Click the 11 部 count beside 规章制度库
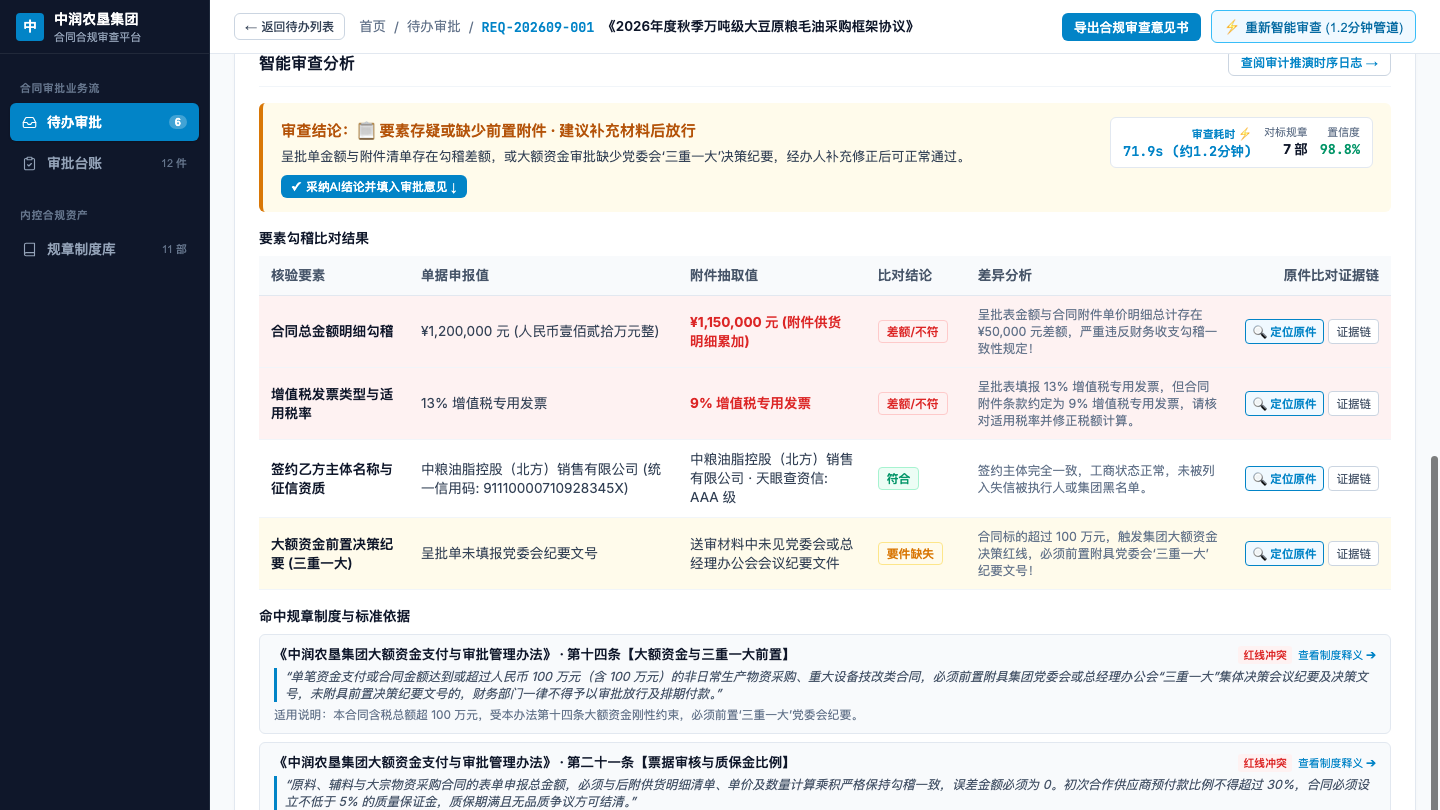Screen dimensions: 1440x810 (174, 249)
